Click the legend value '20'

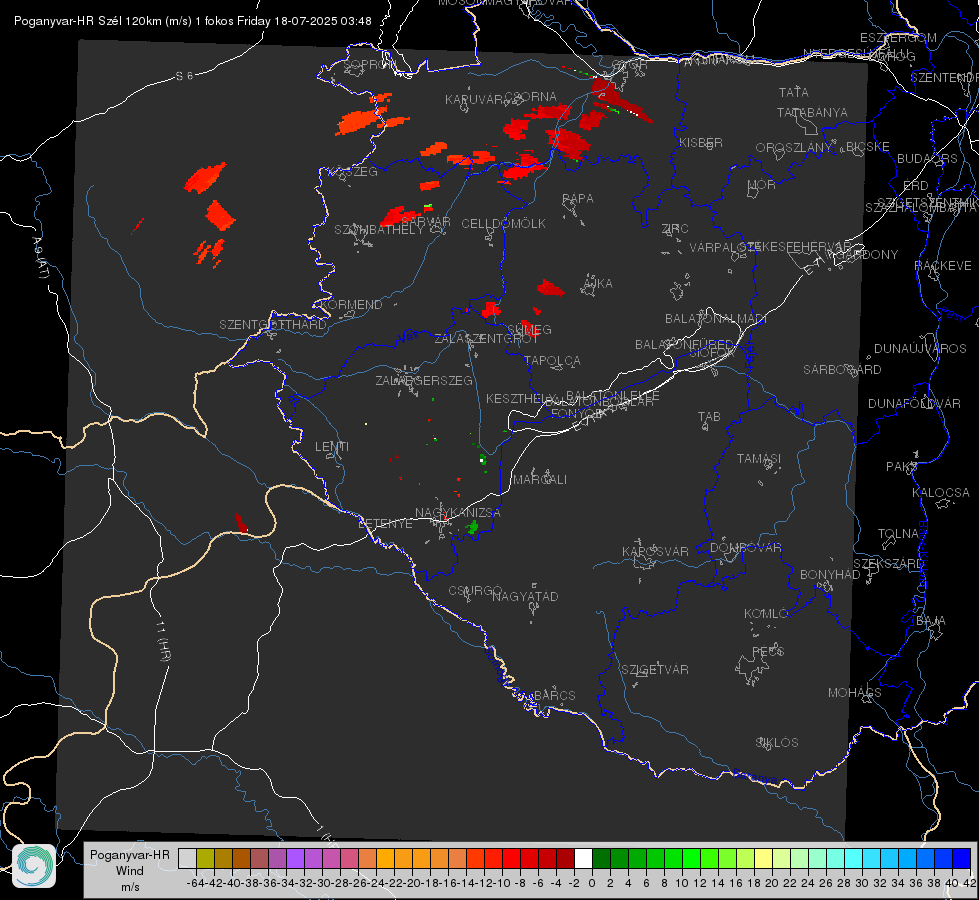coord(772,883)
